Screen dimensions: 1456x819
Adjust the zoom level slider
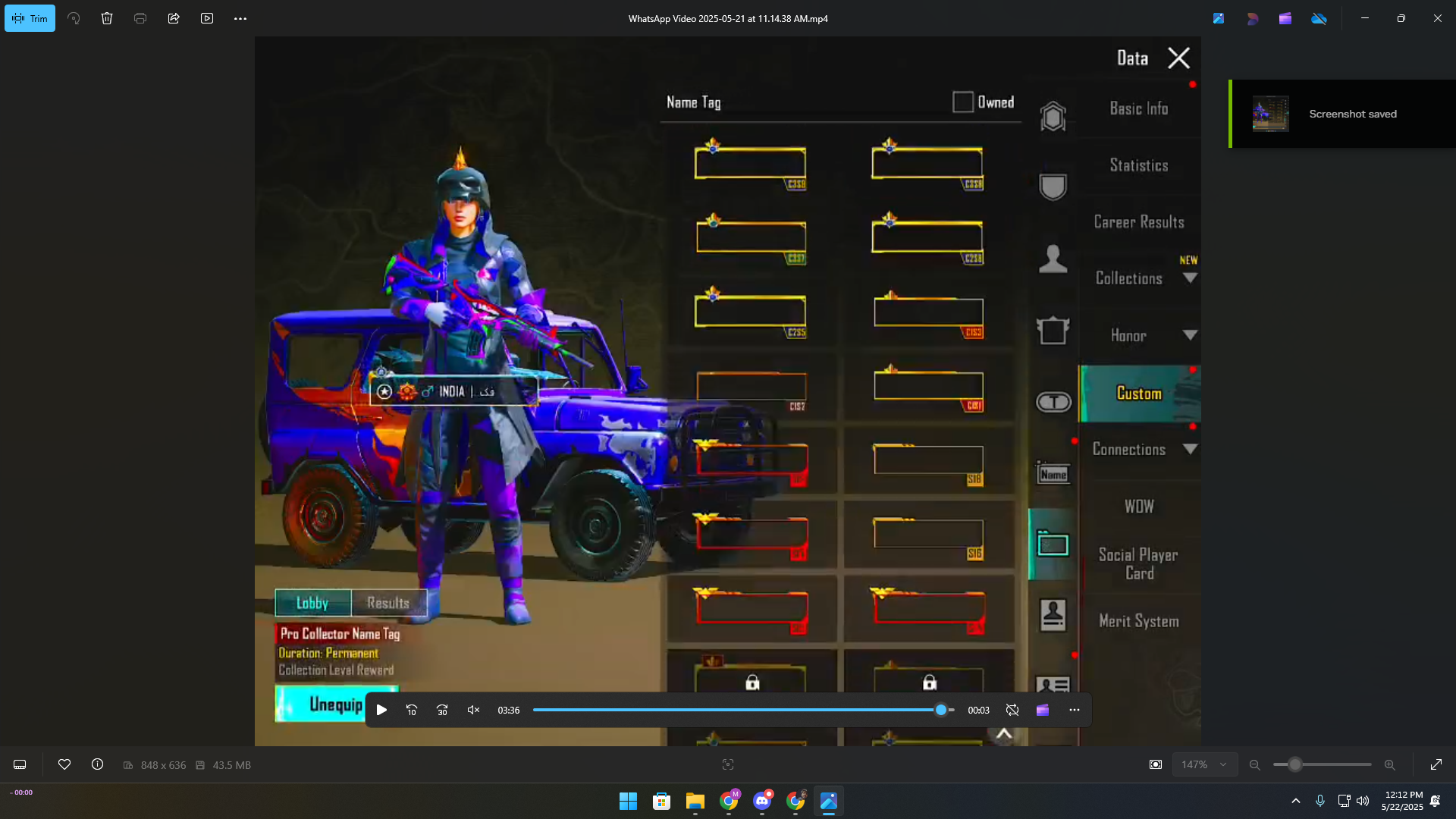pyautogui.click(x=1295, y=765)
